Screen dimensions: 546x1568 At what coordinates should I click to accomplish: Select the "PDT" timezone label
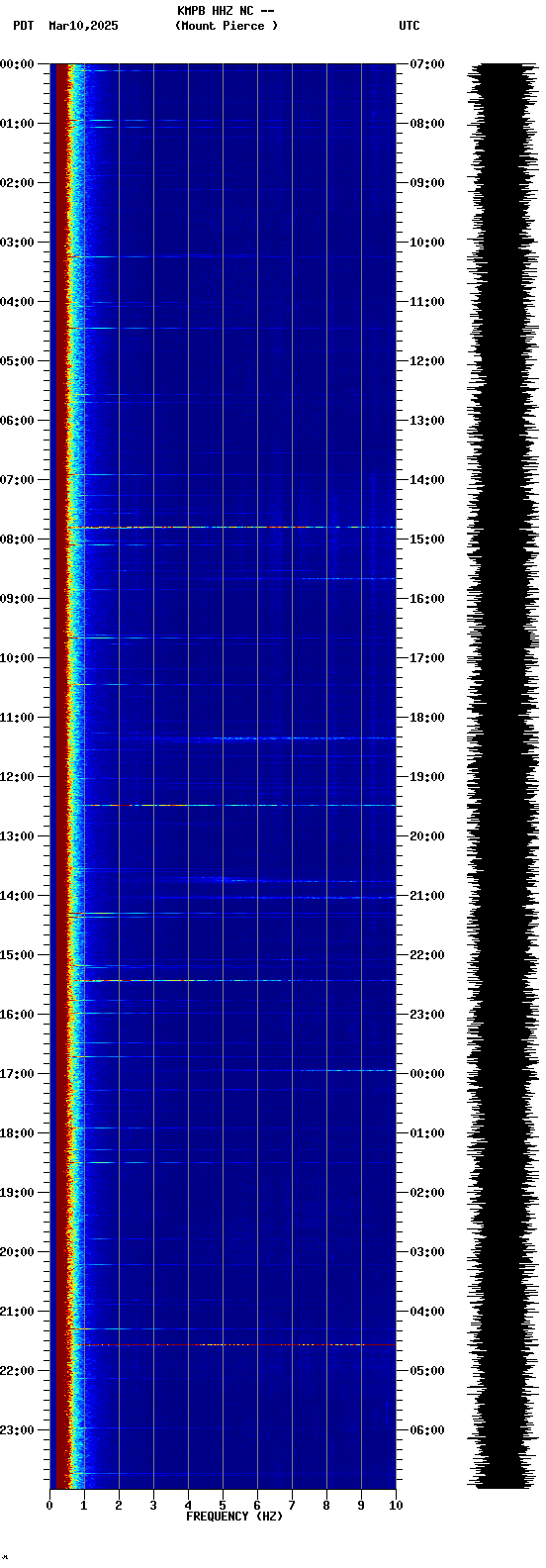pyautogui.click(x=23, y=26)
